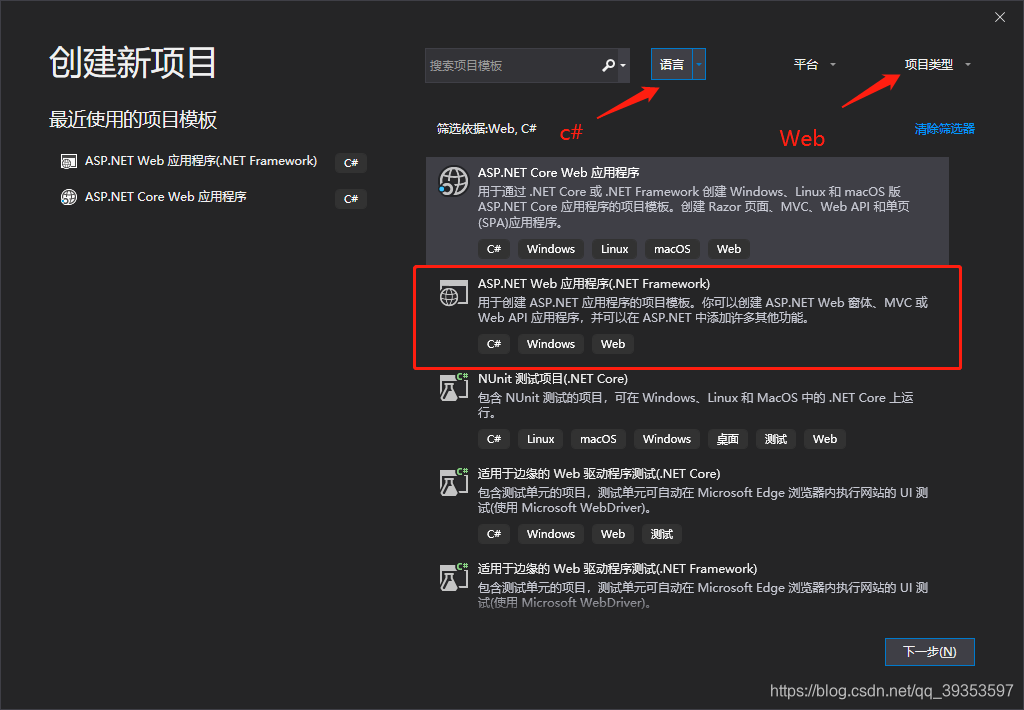Click the search magnifier icon
Screen dimensions: 1024x710
tap(608, 65)
